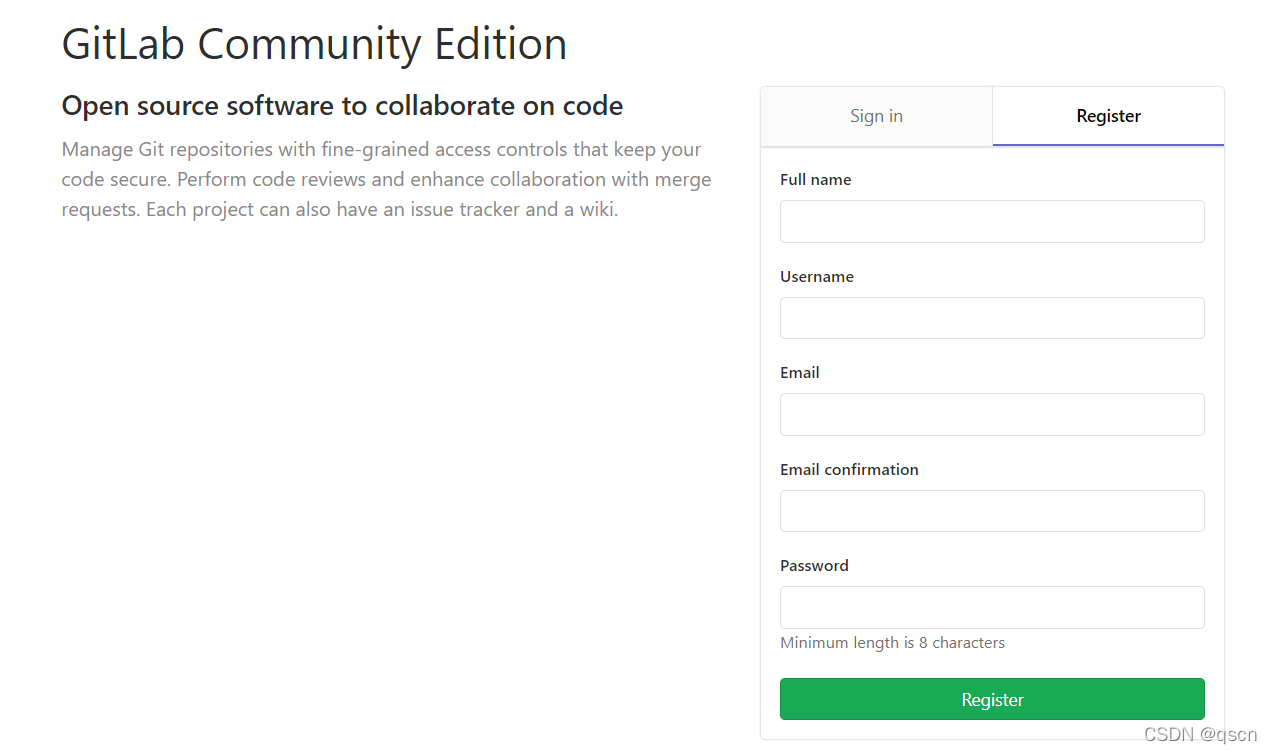Click the Username field label

[x=817, y=276]
